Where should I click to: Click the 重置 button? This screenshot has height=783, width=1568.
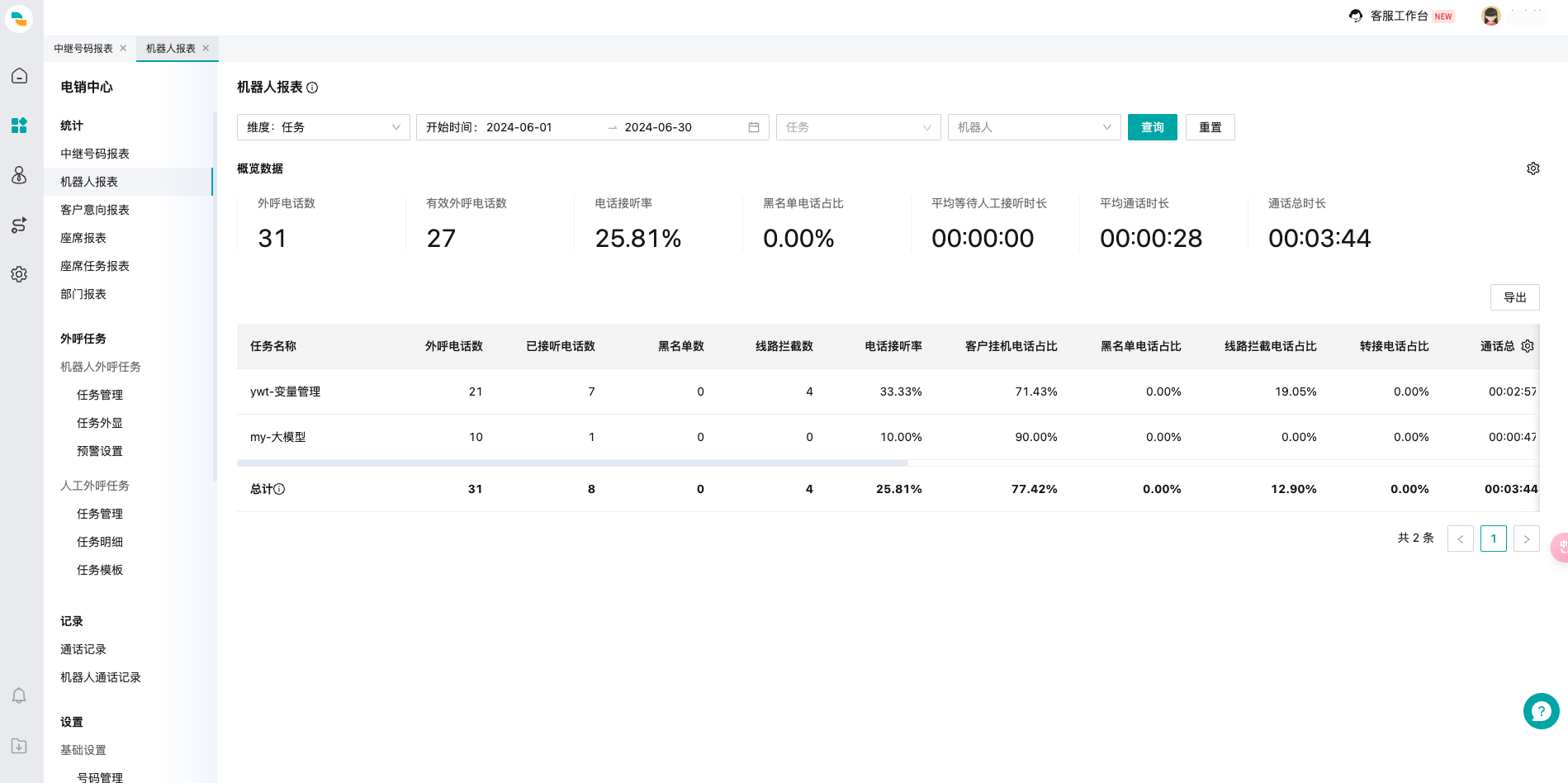pyautogui.click(x=1210, y=127)
